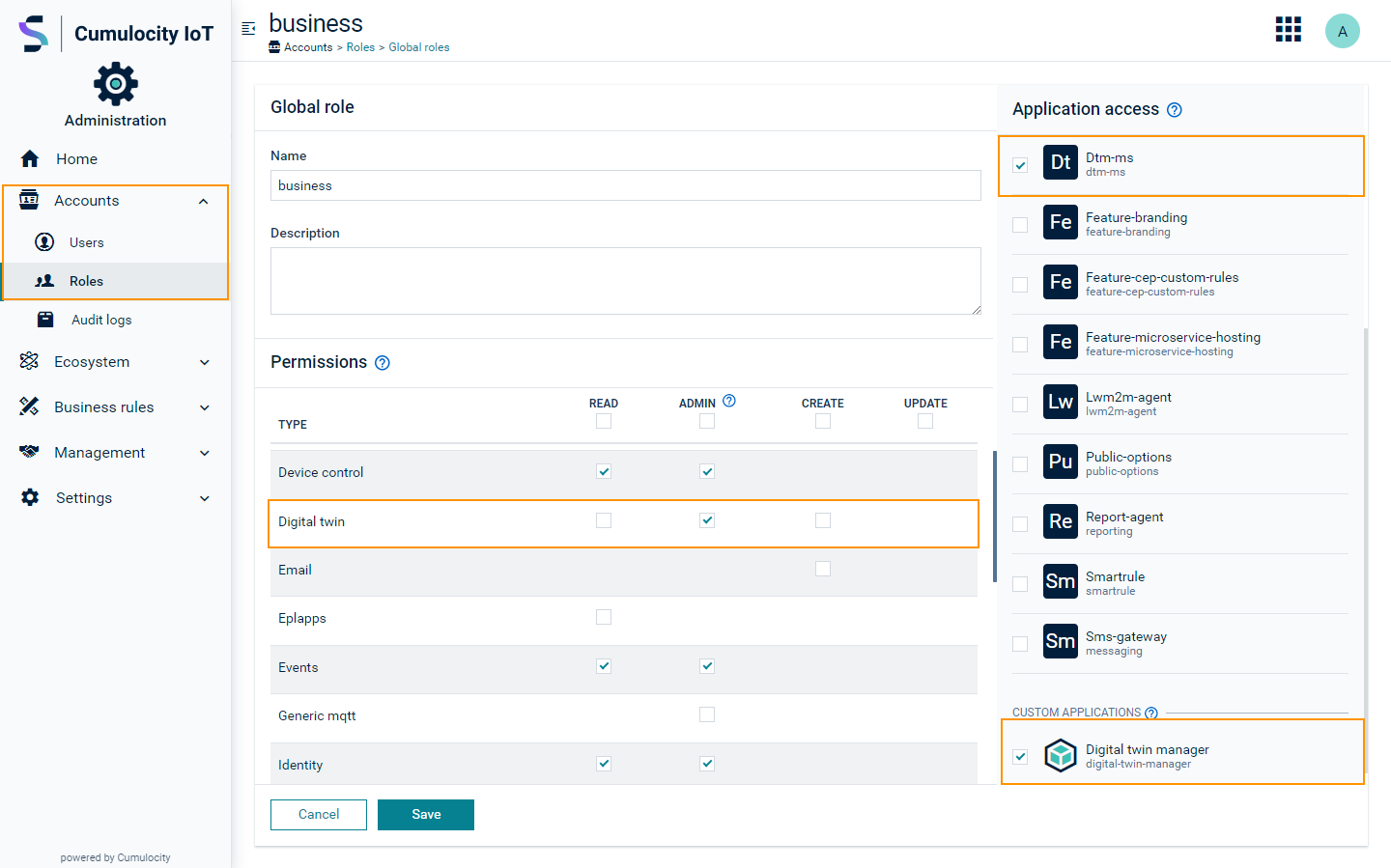1391x868 pixels.
Task: Uncheck Digital twin manager custom application
Action: point(1020,757)
